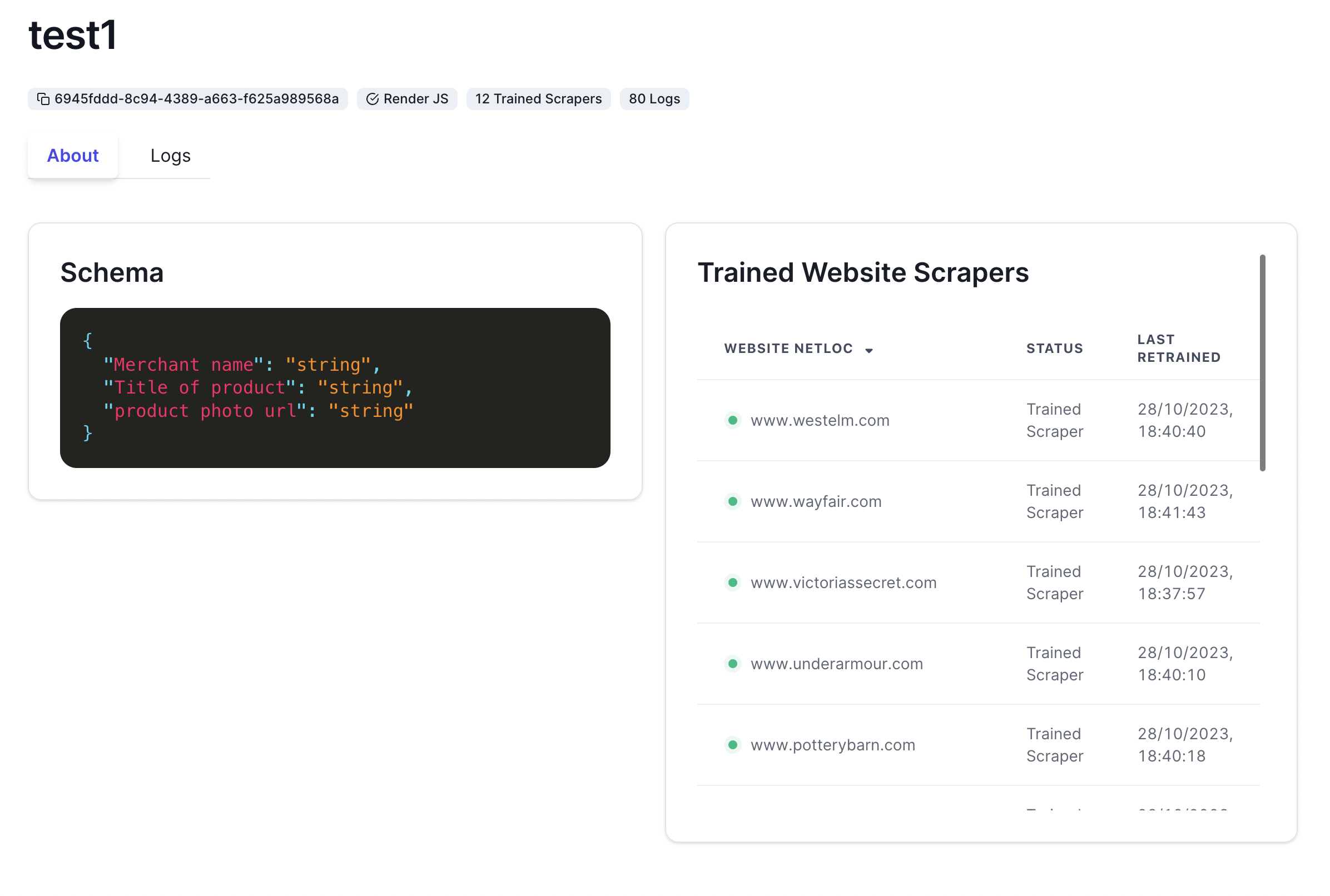
Task: Click the scraper ID text 6945fddd-8c94-4389-a663-f625a989568a
Action: coord(197,99)
